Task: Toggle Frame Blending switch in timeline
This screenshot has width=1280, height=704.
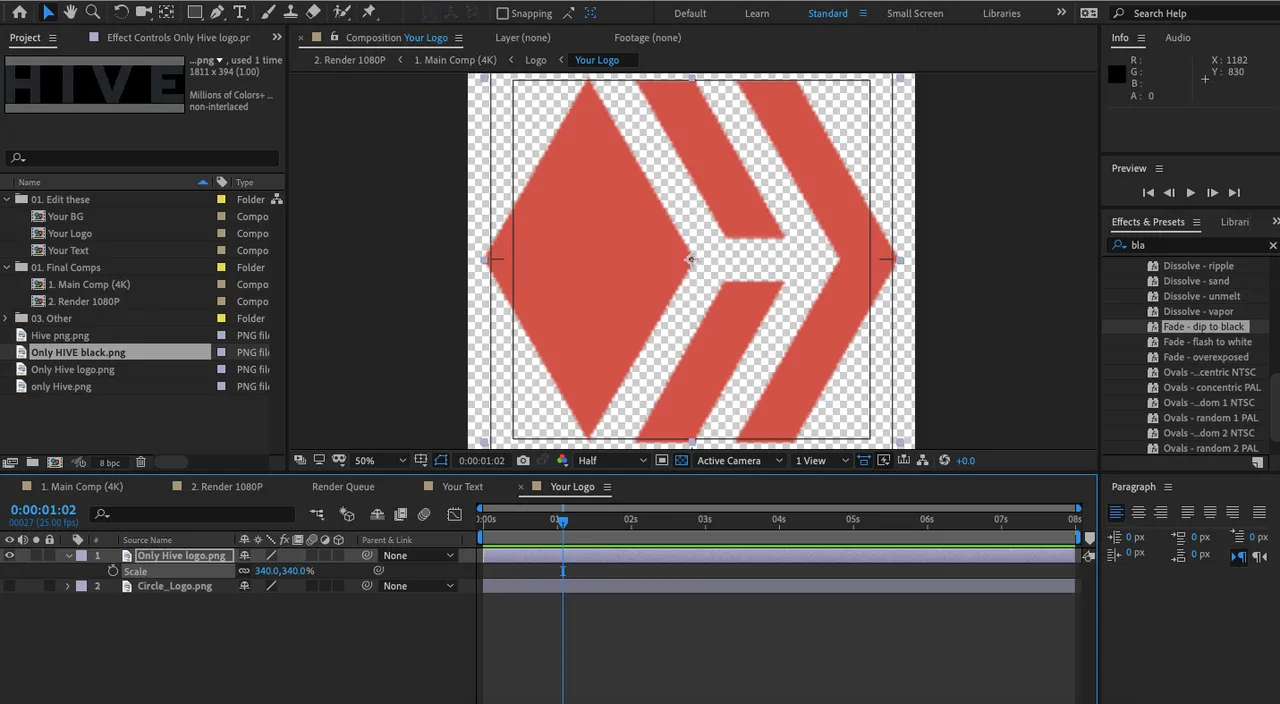Action: click(x=401, y=514)
